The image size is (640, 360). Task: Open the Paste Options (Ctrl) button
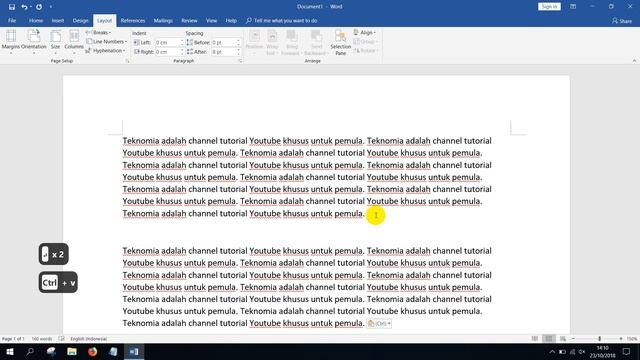pyautogui.click(x=379, y=323)
